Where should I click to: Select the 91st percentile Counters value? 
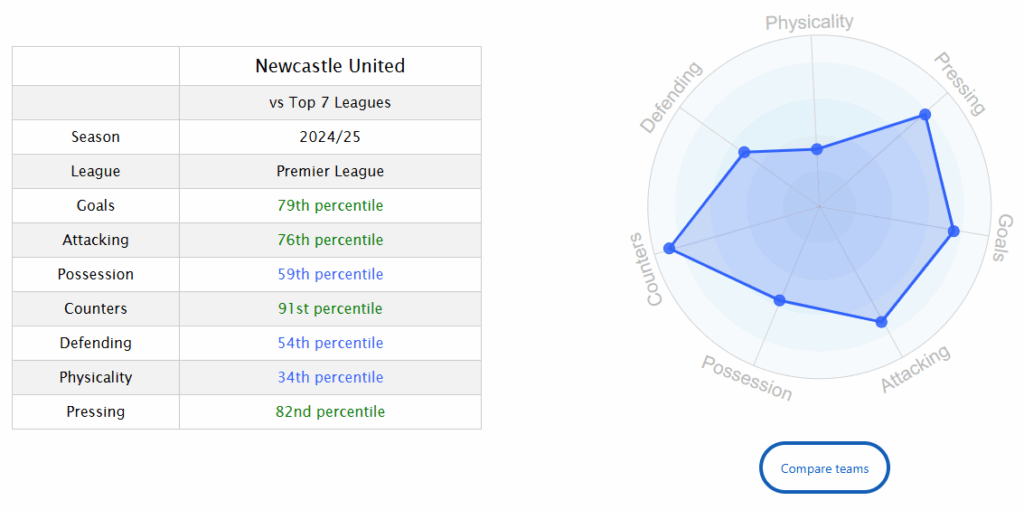click(330, 309)
